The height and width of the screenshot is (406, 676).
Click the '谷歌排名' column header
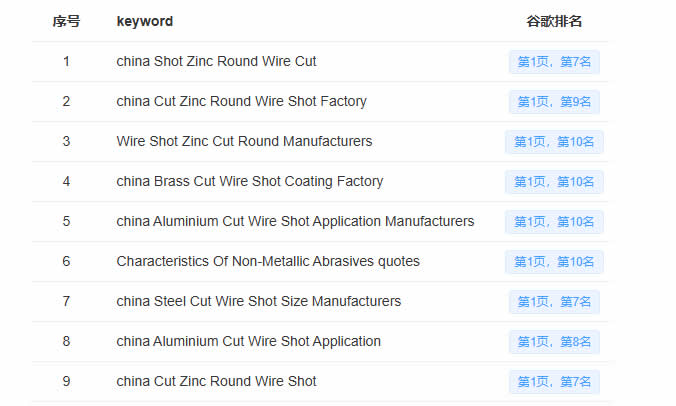tap(554, 21)
